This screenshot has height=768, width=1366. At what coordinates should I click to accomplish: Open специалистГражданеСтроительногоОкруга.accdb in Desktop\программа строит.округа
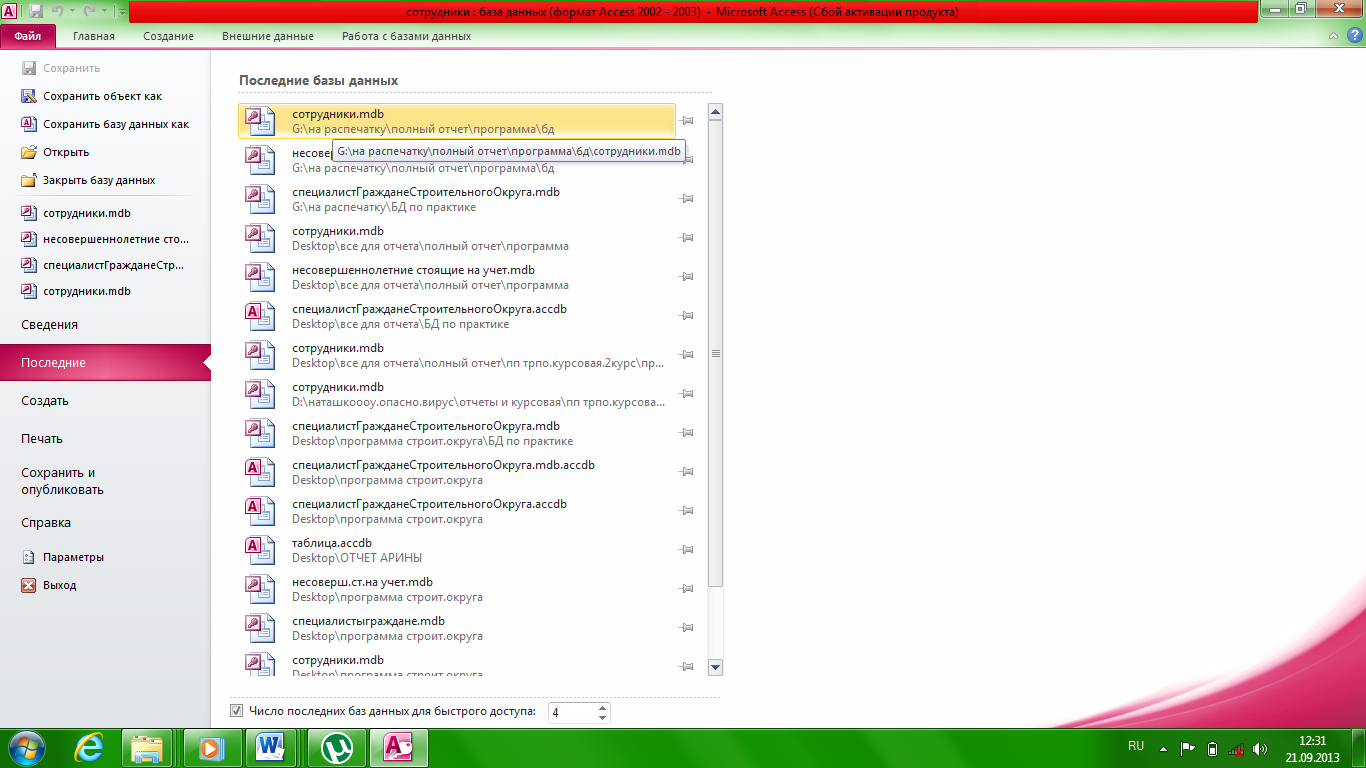click(457, 511)
